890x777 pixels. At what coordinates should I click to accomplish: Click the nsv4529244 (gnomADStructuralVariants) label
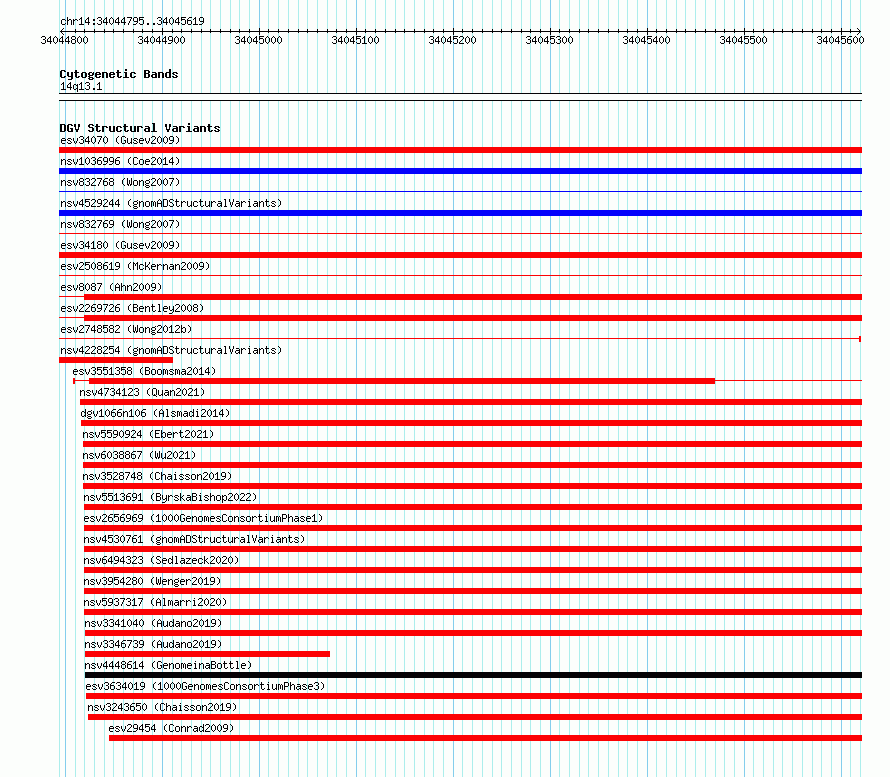tap(171, 203)
